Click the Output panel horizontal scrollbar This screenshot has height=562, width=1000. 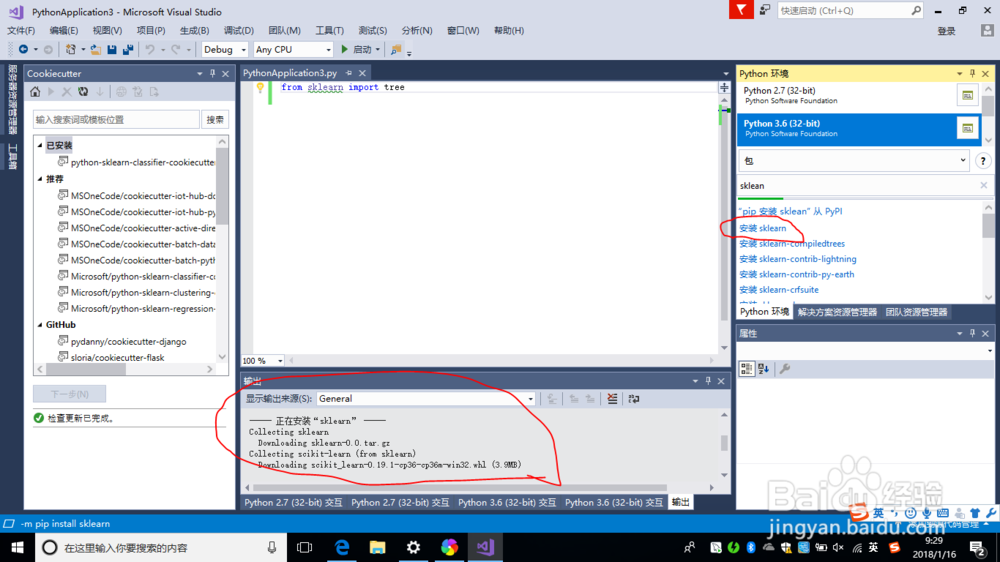(x=460, y=487)
